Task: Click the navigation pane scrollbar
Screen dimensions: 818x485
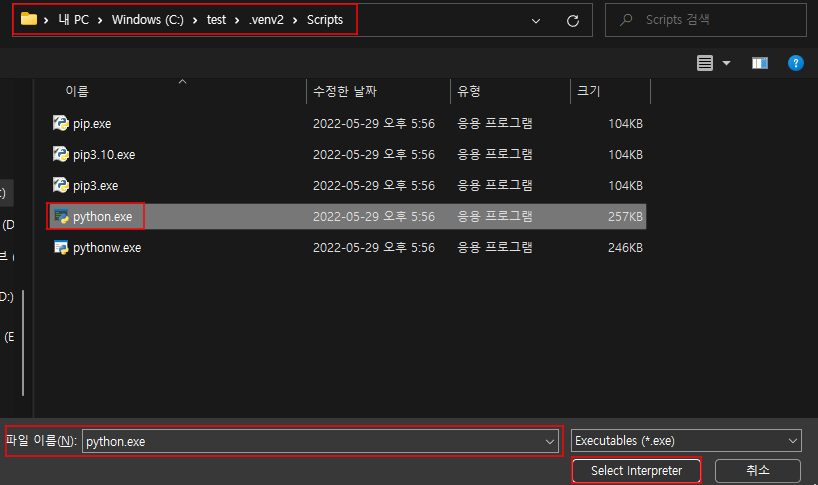Action: [x=23, y=343]
